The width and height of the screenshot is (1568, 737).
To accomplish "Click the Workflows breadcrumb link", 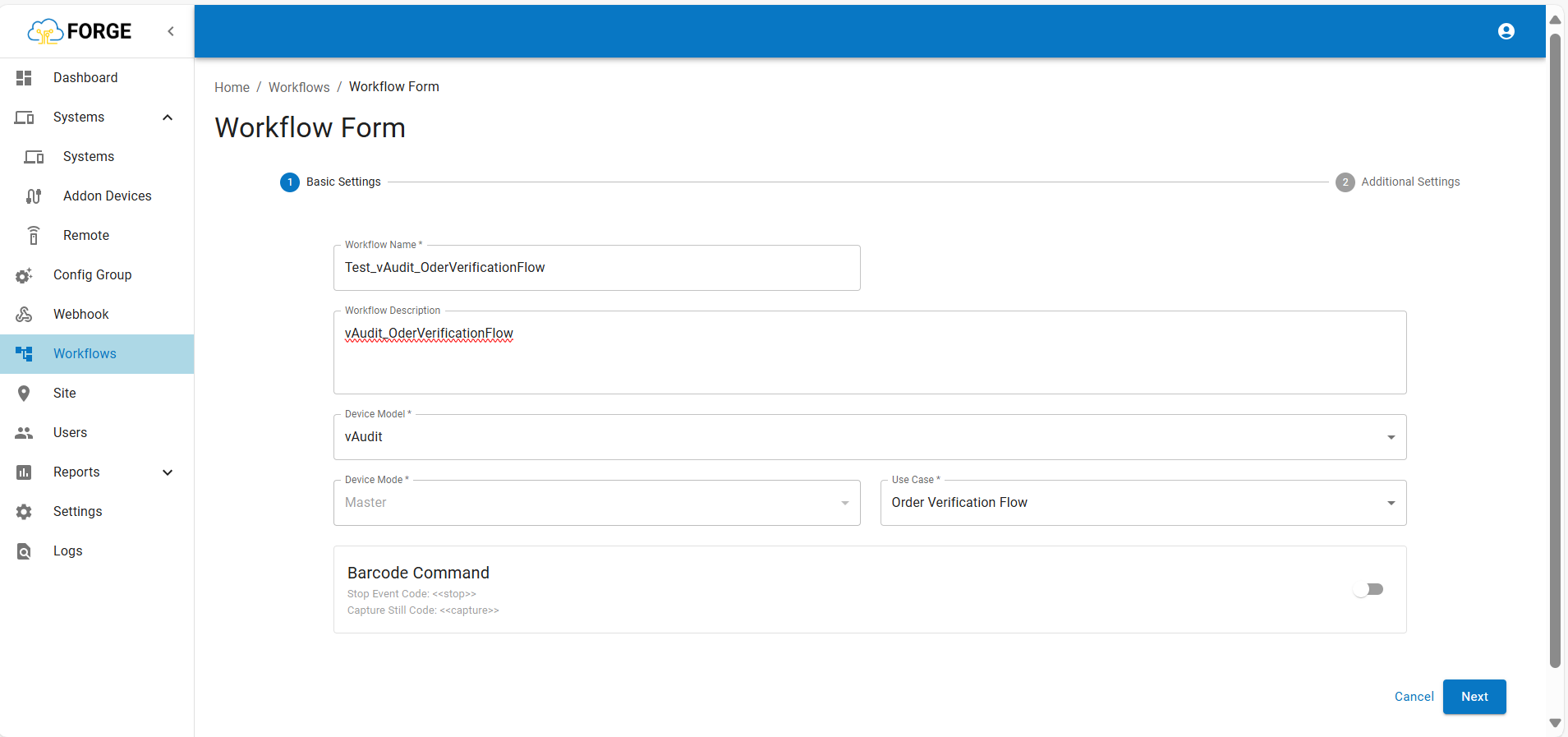I will pyautogui.click(x=299, y=87).
